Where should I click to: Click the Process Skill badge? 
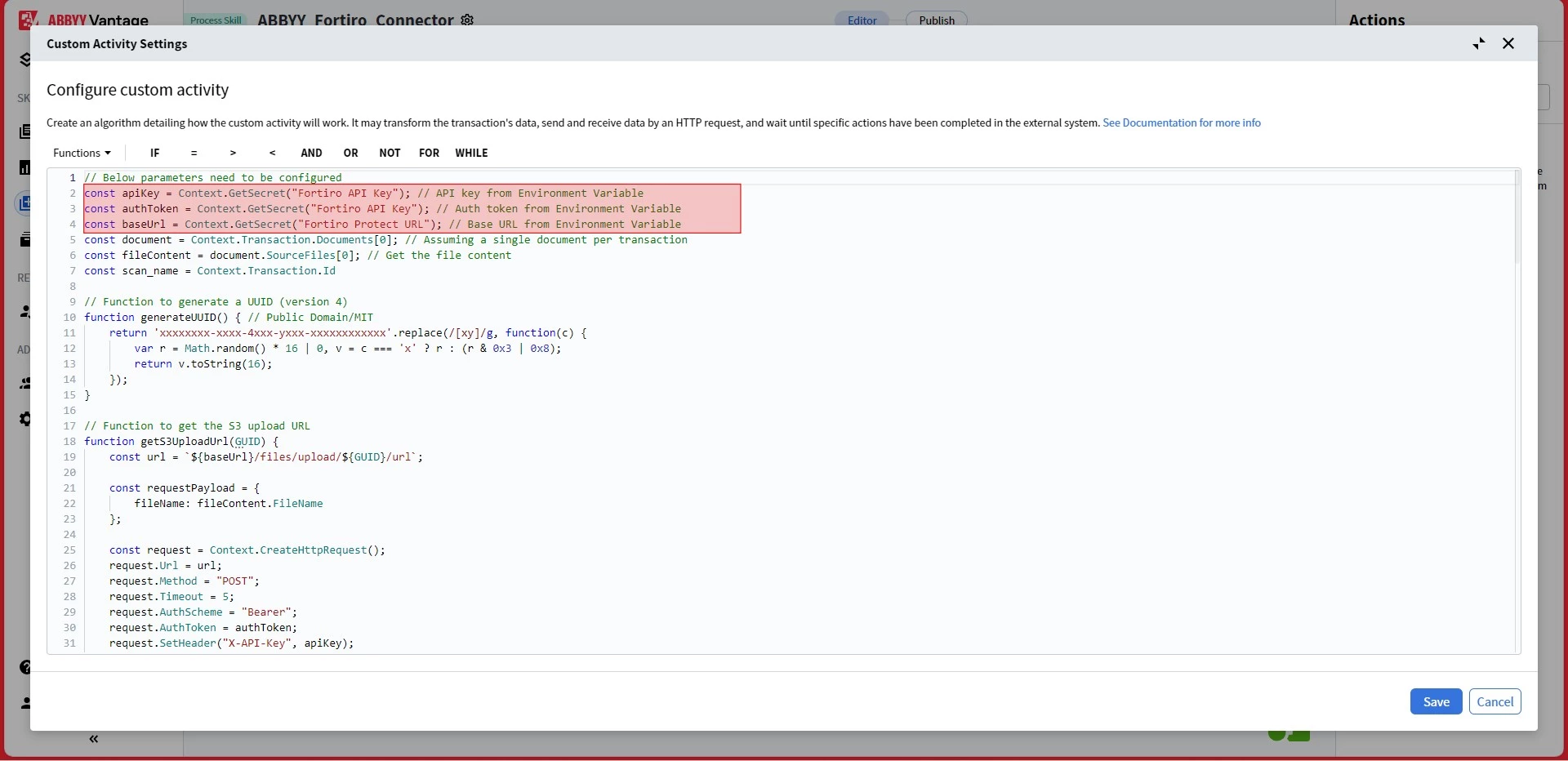point(216,20)
